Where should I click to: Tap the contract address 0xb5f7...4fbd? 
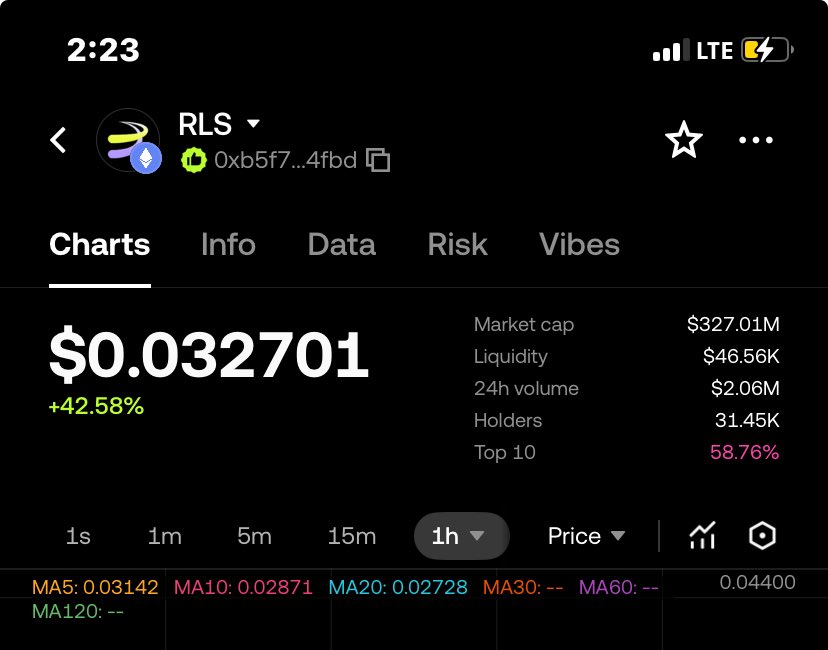(286, 160)
